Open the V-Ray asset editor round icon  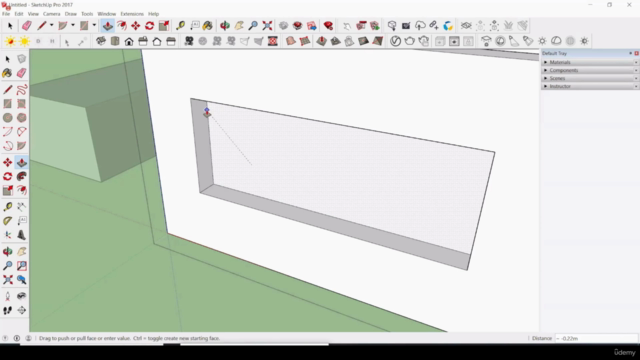tap(395, 41)
